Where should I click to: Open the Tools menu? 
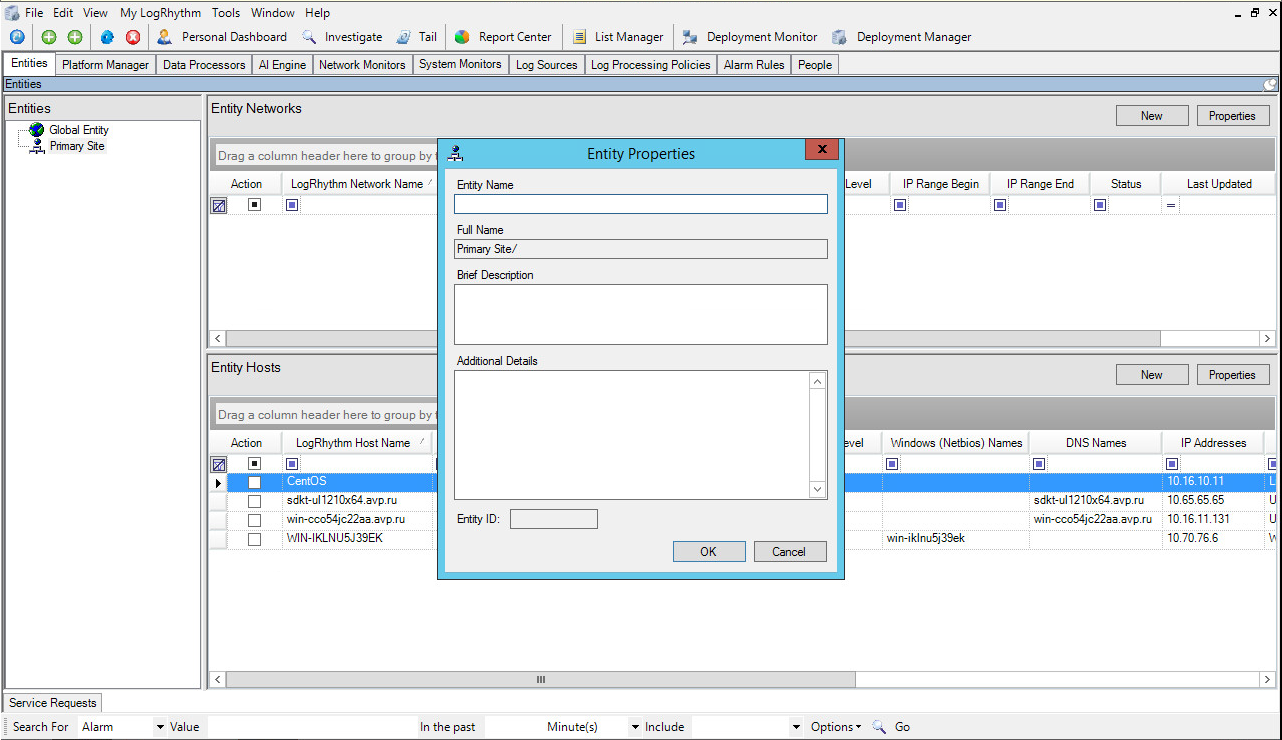(225, 12)
